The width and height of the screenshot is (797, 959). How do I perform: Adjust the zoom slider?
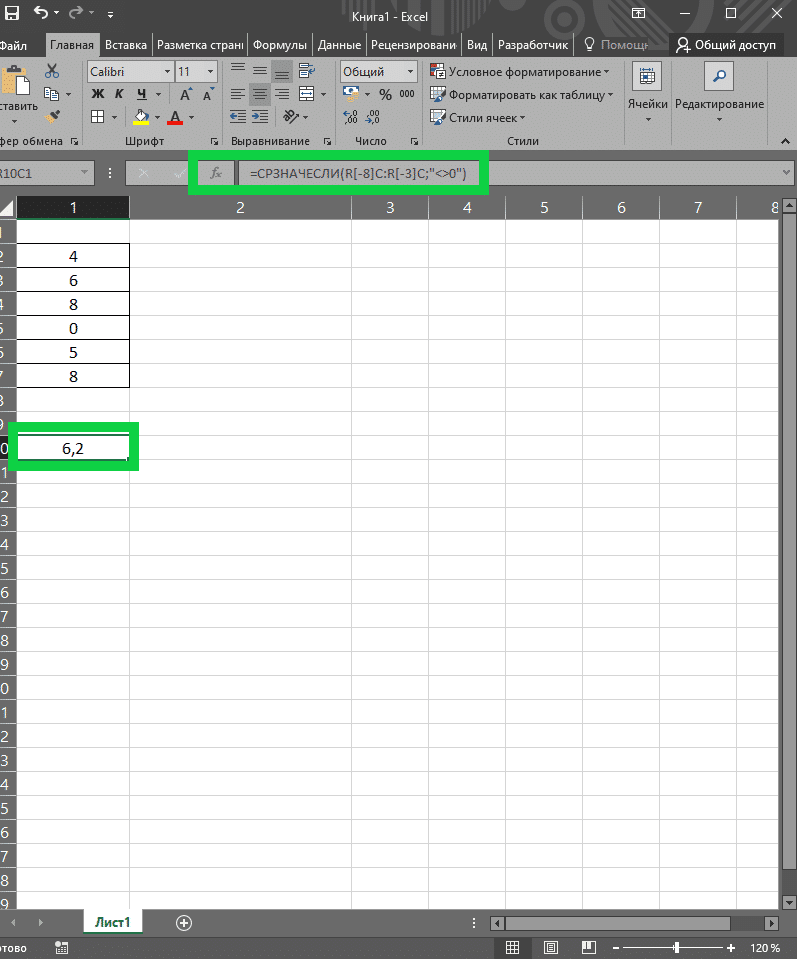676,948
